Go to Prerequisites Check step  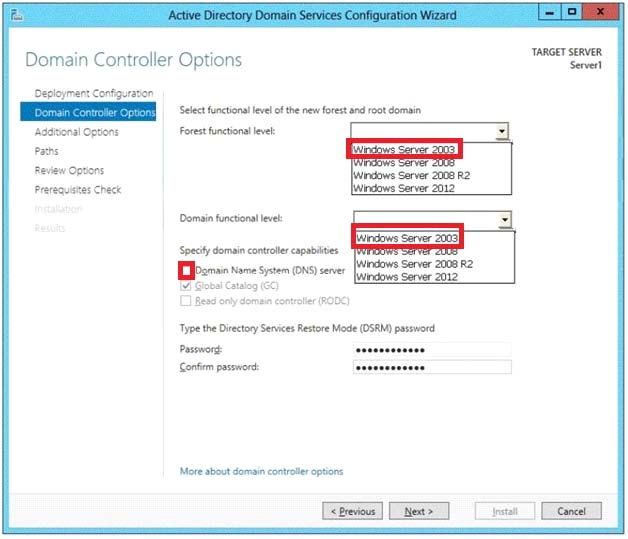[78, 189]
